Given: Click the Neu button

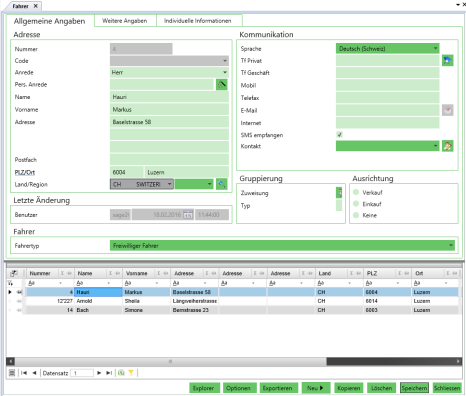Looking at the screenshot, I should (x=315, y=388).
